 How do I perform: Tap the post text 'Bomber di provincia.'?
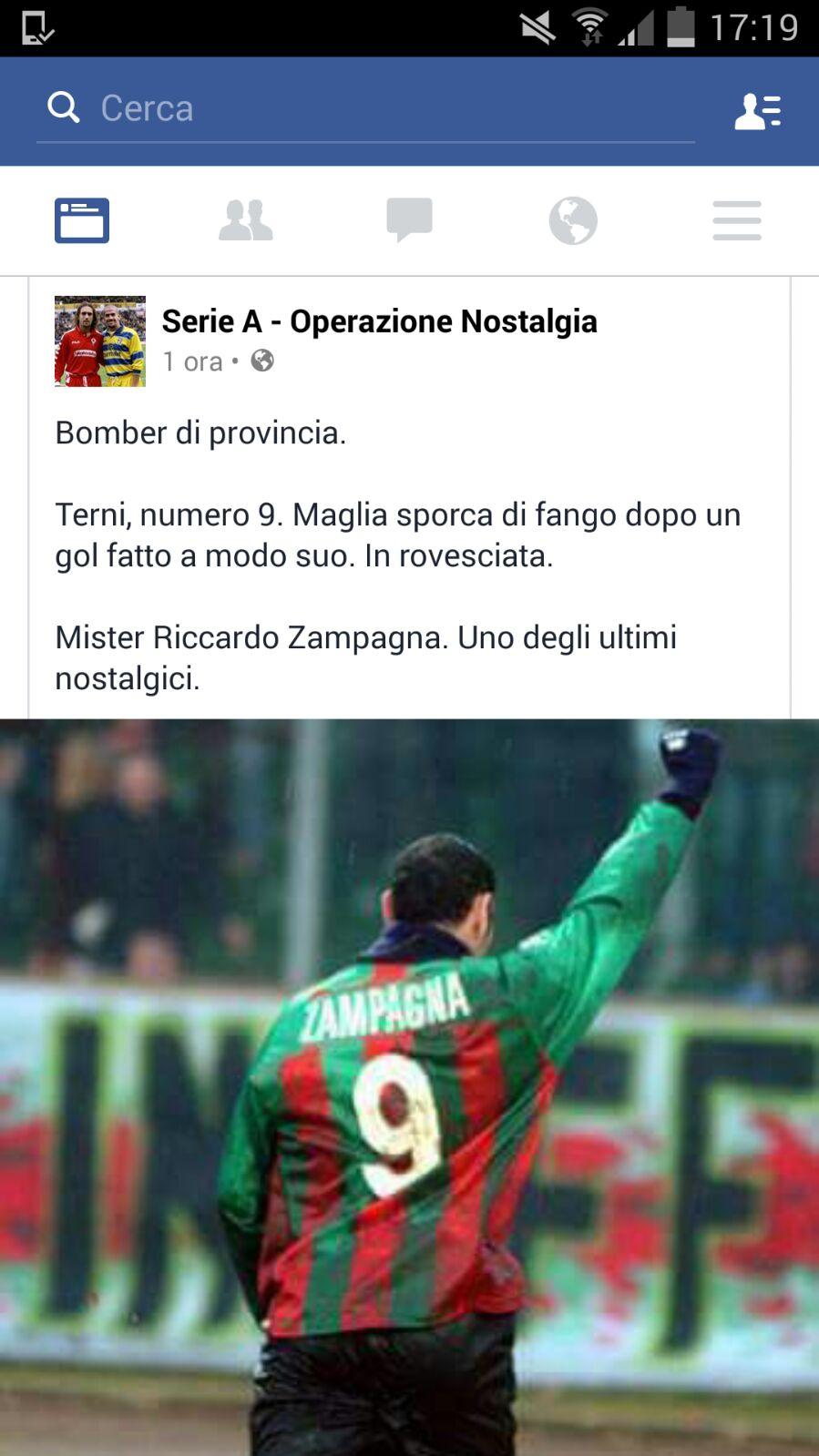[x=200, y=433]
